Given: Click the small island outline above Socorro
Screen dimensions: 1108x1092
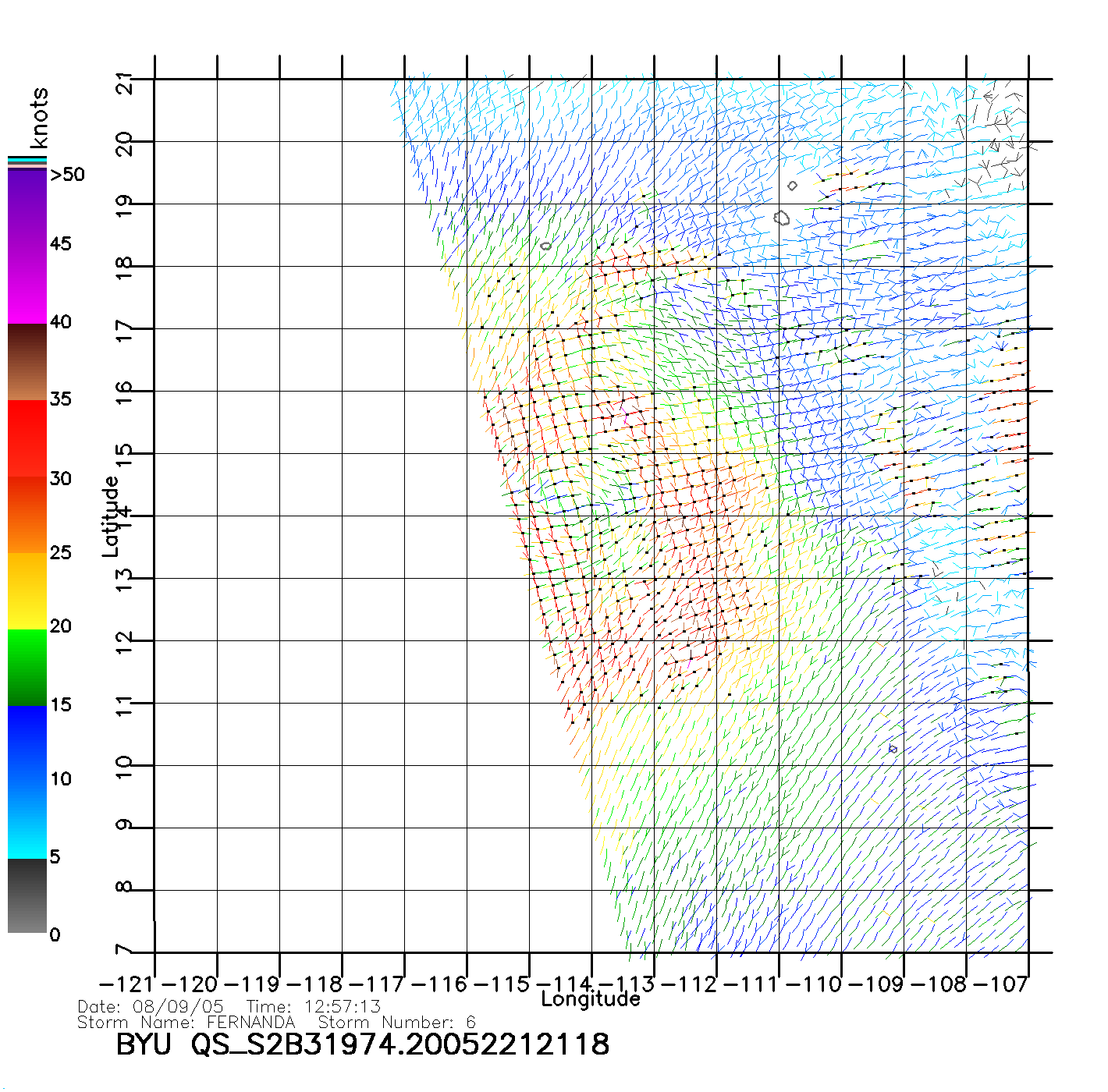Looking at the screenshot, I should (792, 186).
